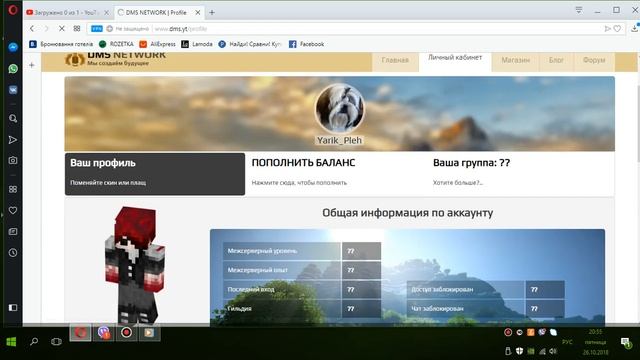Screen dimensions: 640x360
Task: Open the screen recorder taskbar icon
Action: coord(127,333)
